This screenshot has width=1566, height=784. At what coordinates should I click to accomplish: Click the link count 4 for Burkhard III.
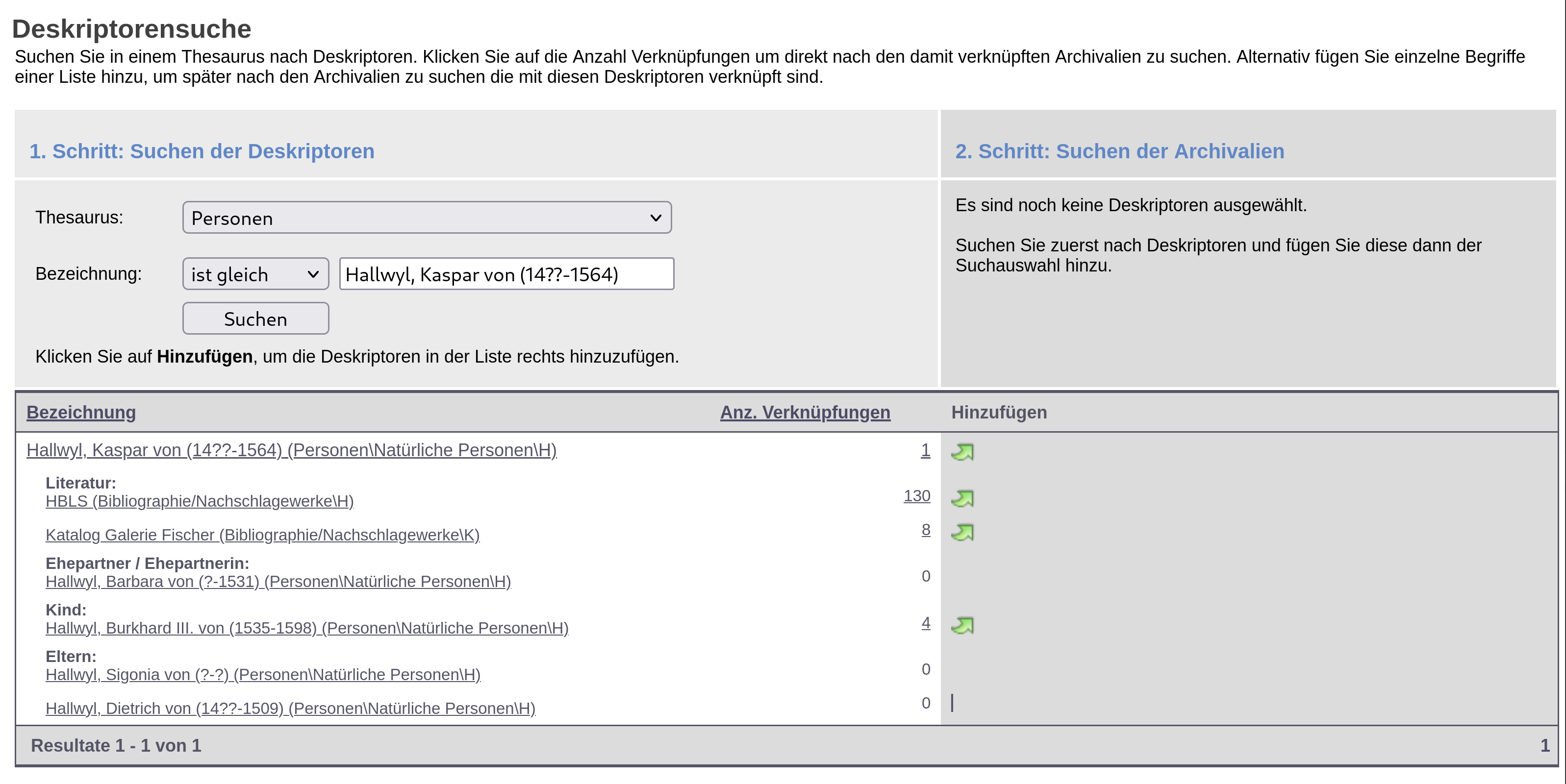pos(926,624)
